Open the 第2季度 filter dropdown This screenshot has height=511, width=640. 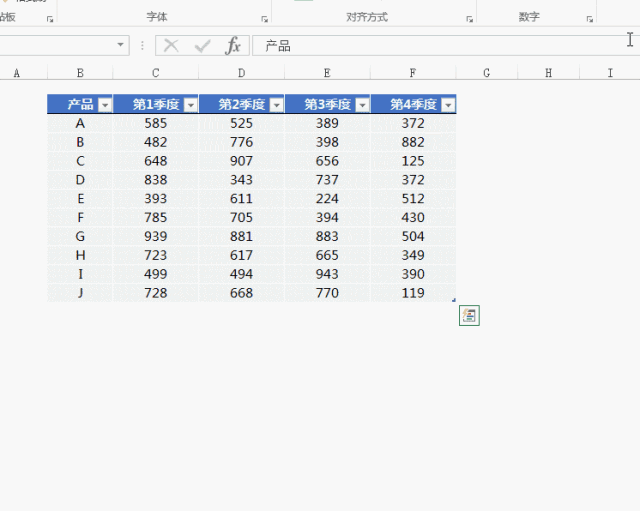coord(276,105)
